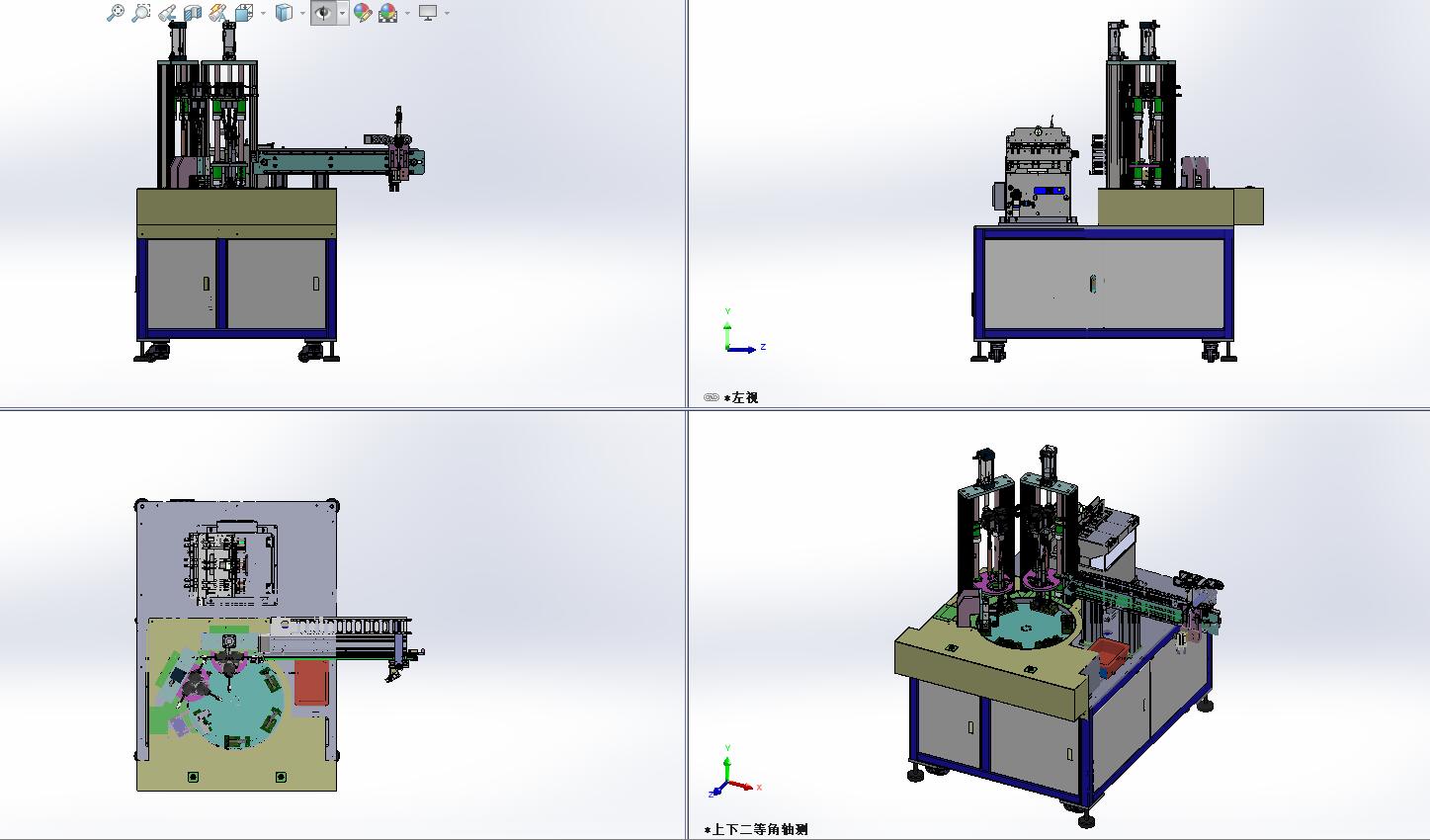Click the link-views icon beside 左视 label
1430x840 pixels.
[x=712, y=397]
